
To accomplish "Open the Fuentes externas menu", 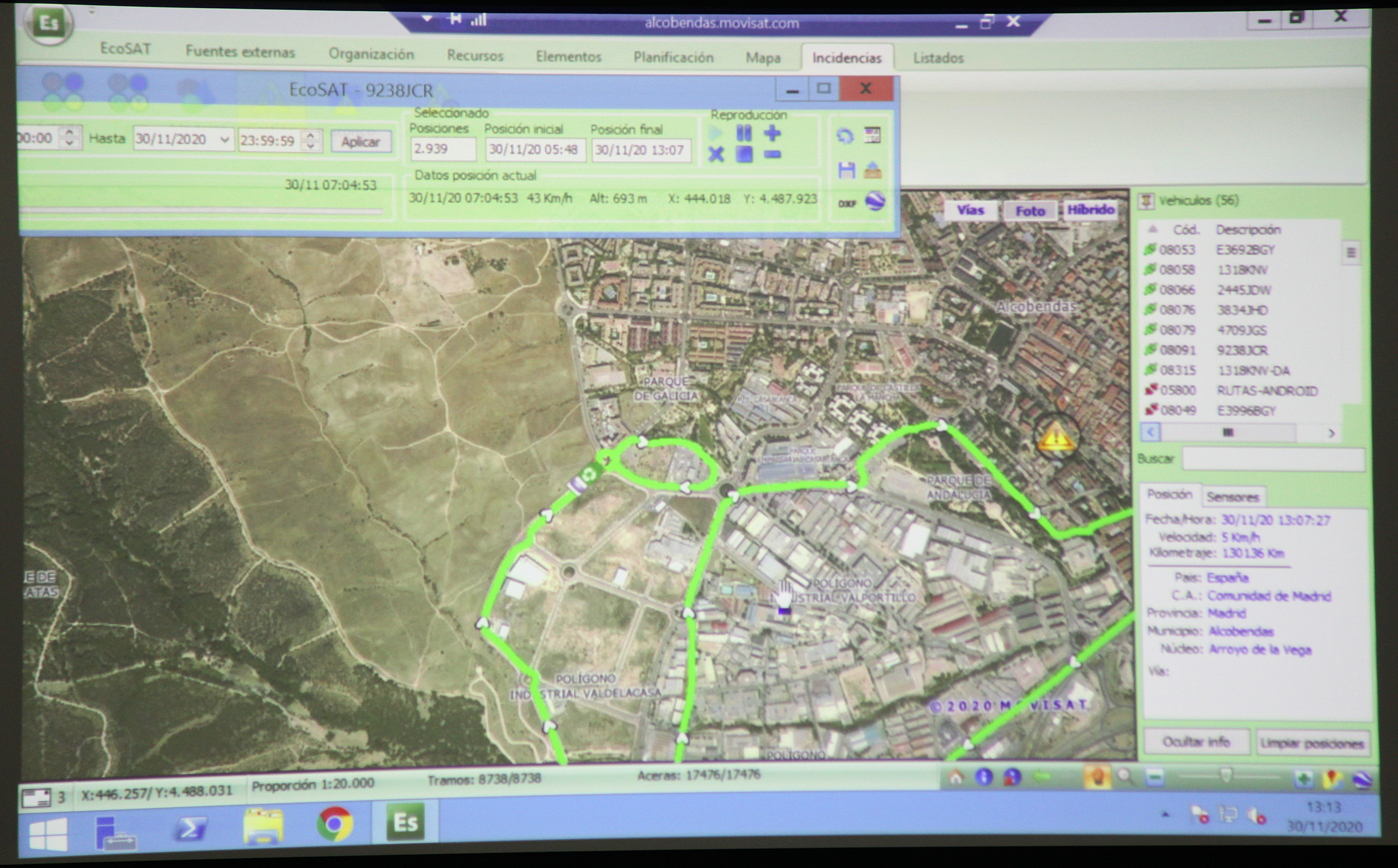I will pyautogui.click(x=240, y=52).
